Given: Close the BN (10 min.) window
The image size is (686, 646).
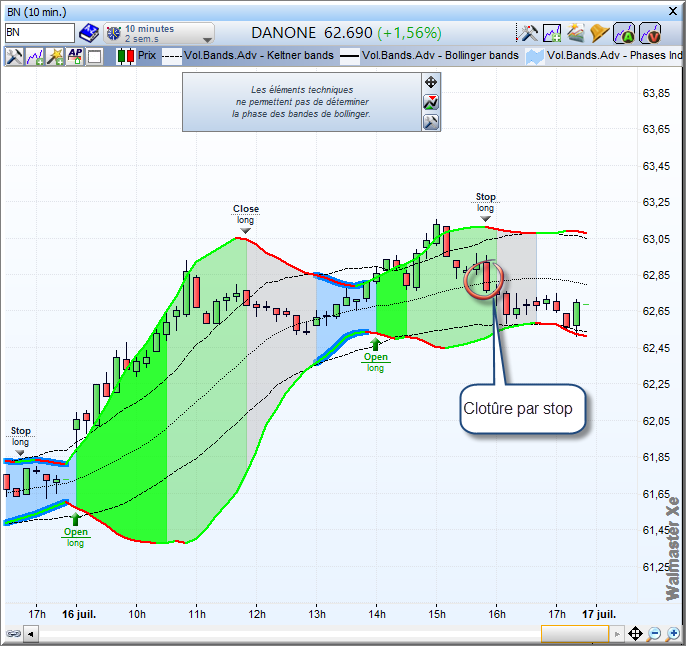Looking at the screenshot, I should (x=673, y=11).
